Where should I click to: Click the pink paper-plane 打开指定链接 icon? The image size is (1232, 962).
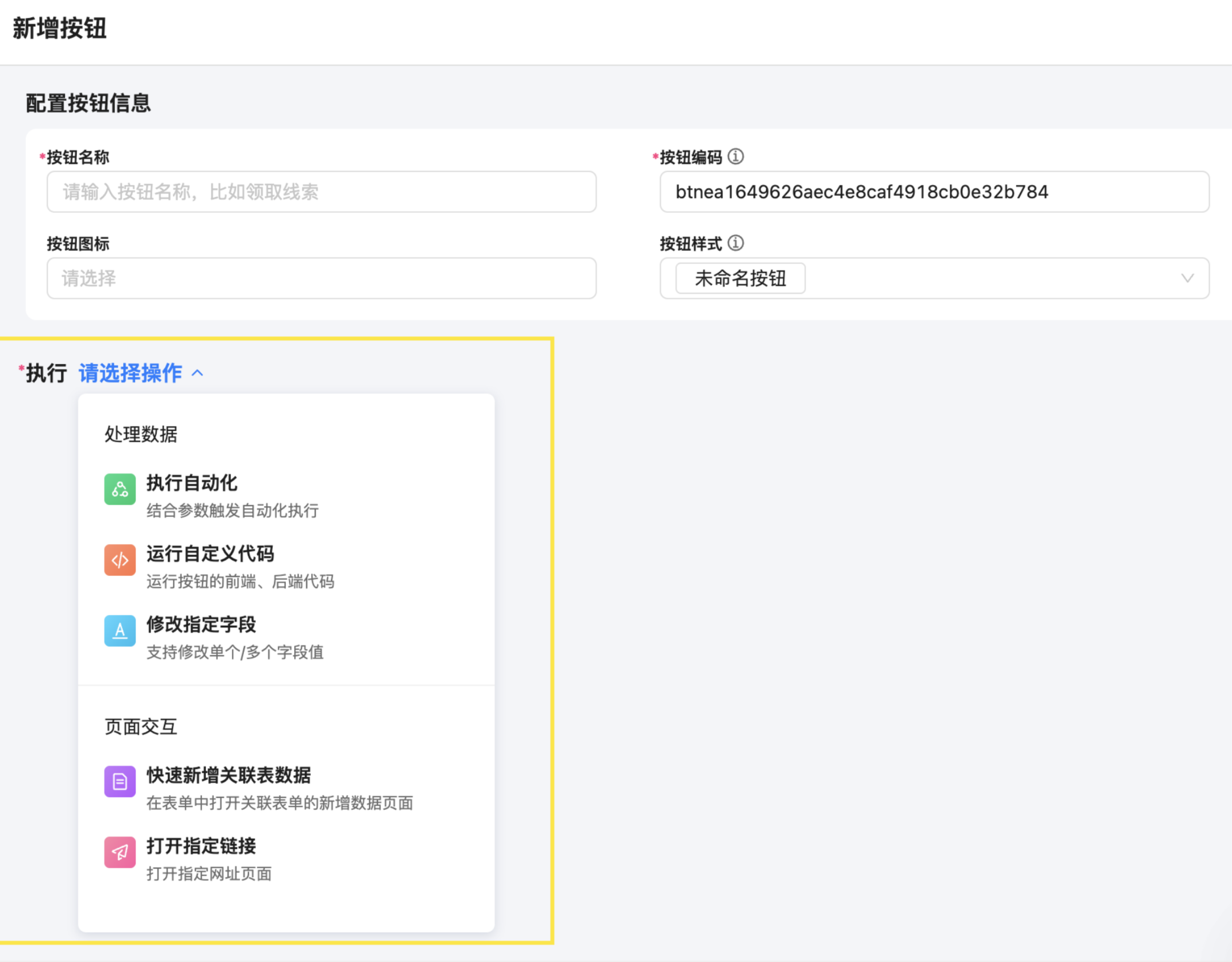click(x=120, y=852)
